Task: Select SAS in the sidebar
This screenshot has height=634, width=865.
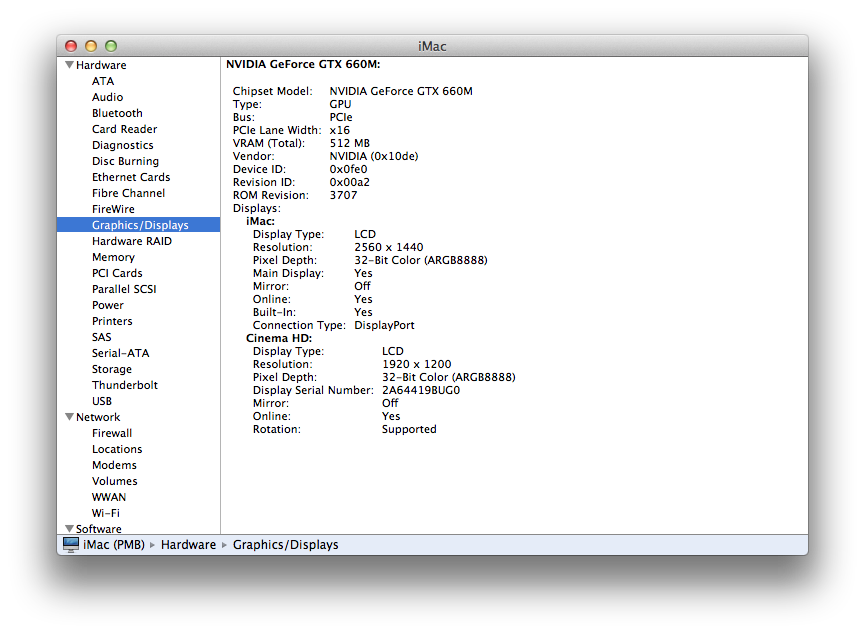Action: tap(102, 337)
